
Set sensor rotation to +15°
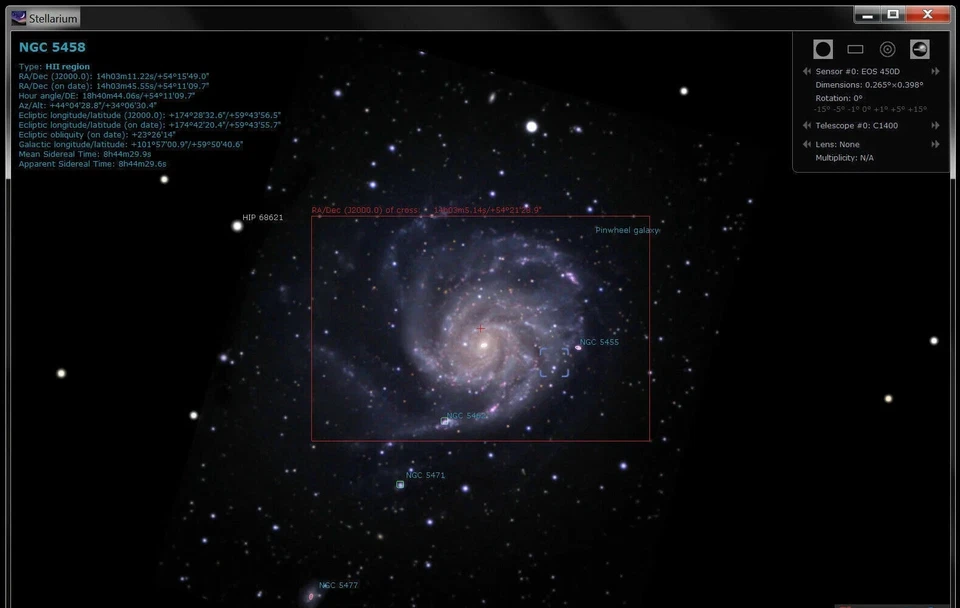point(918,109)
